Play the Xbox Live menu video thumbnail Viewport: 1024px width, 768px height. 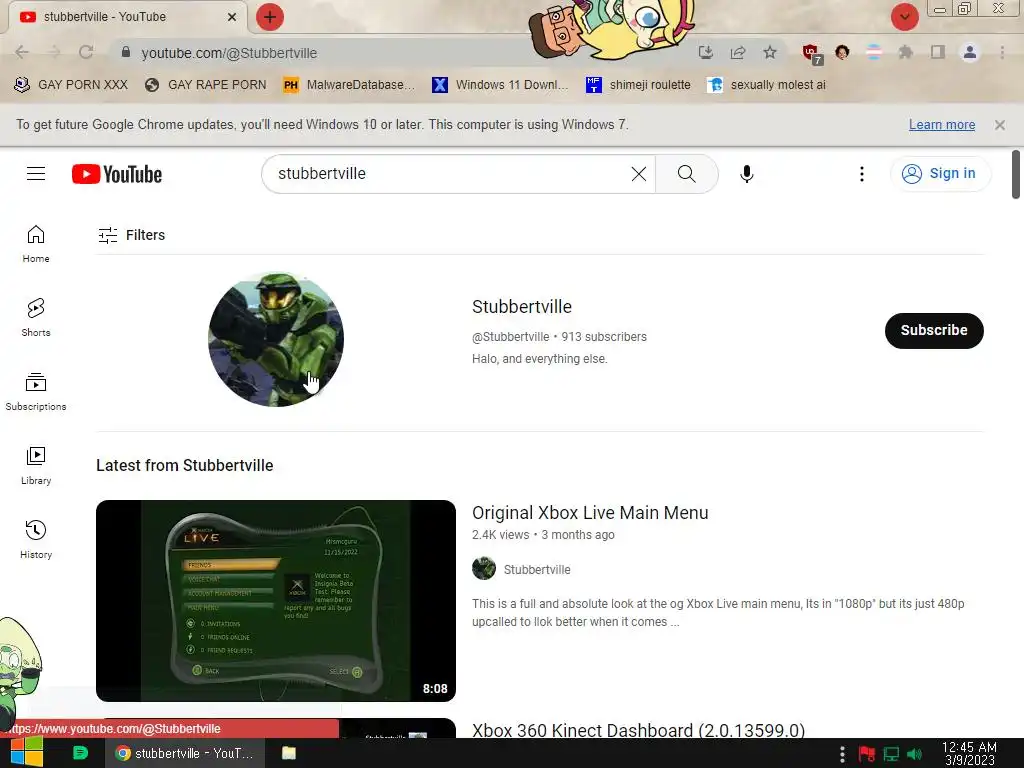pyautogui.click(x=276, y=601)
